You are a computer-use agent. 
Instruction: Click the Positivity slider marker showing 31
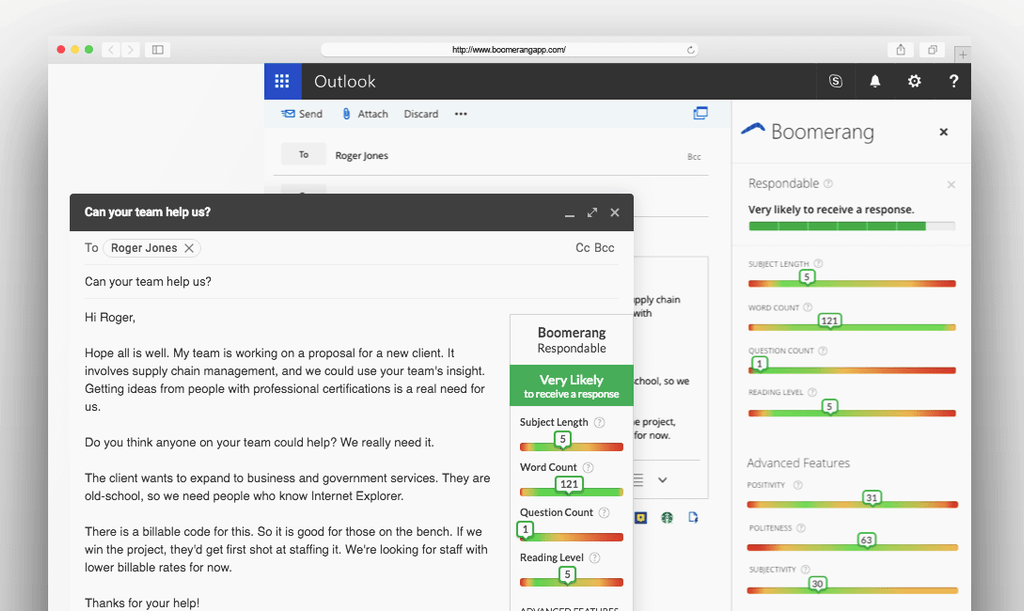(871, 498)
